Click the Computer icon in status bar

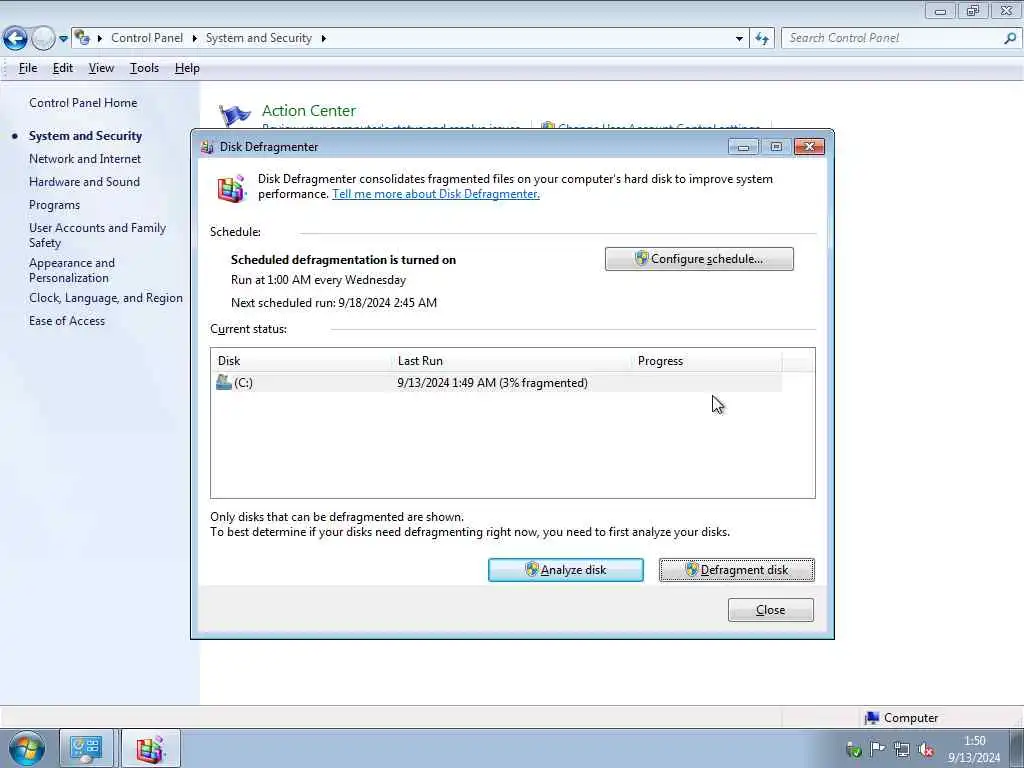click(872, 718)
